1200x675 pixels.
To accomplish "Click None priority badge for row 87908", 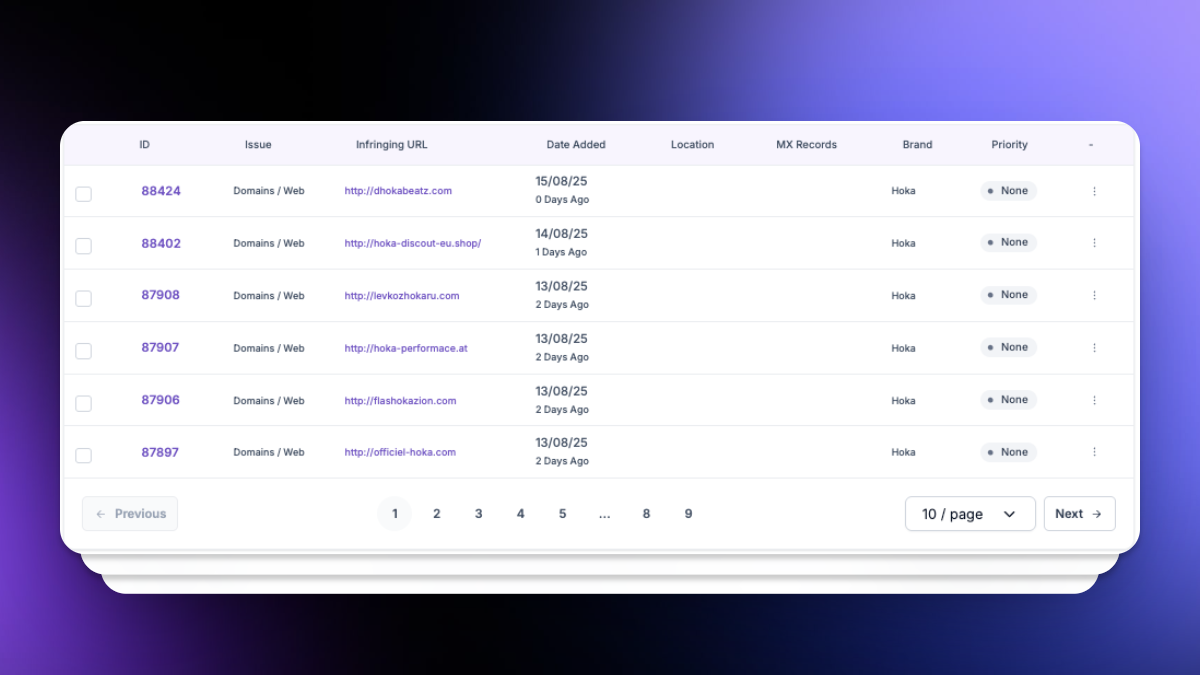I will (1008, 295).
